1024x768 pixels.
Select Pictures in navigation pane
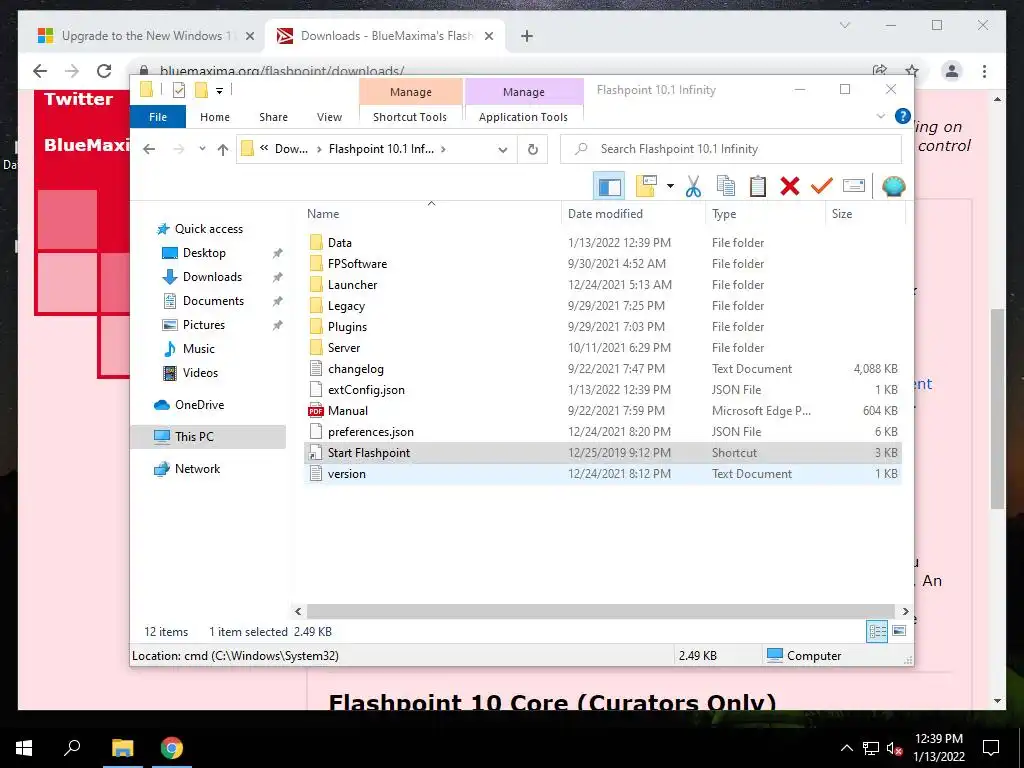pos(204,325)
